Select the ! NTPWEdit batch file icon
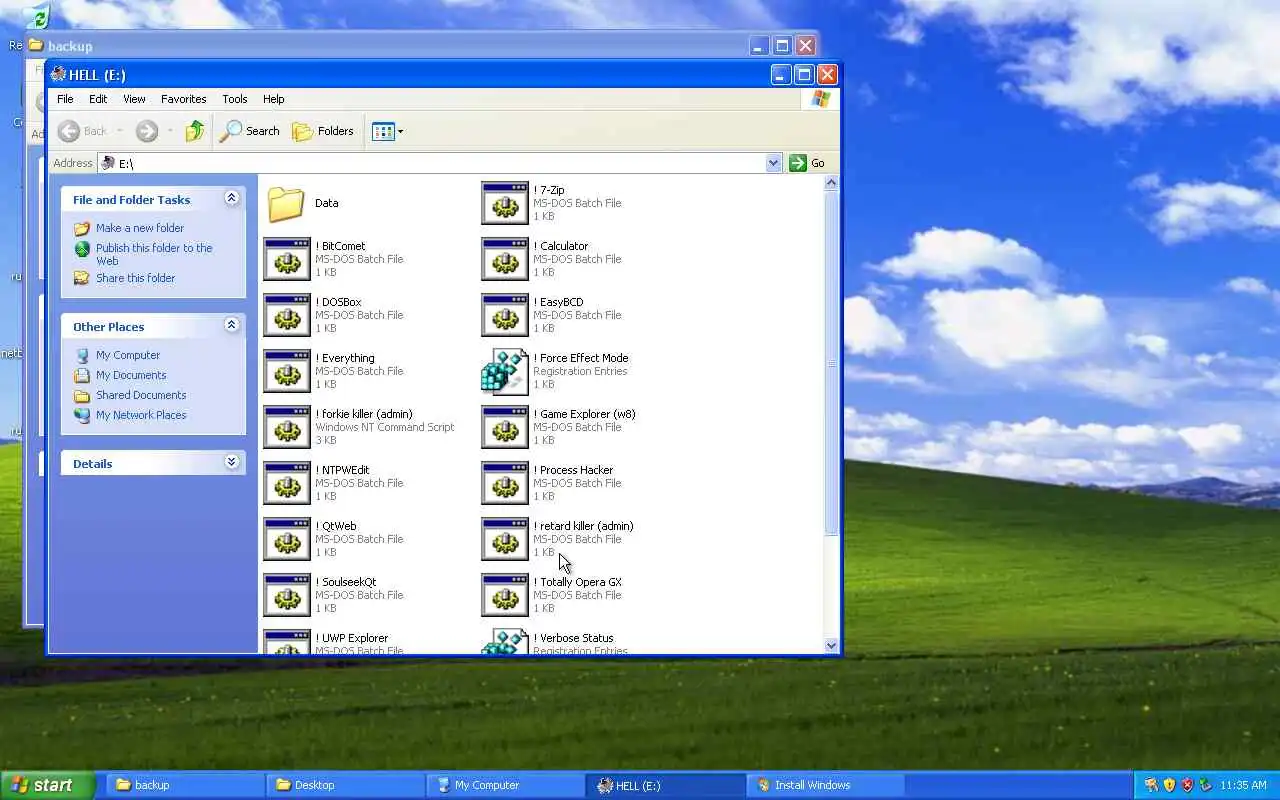Image resolution: width=1280 pixels, height=800 pixels. click(x=287, y=483)
